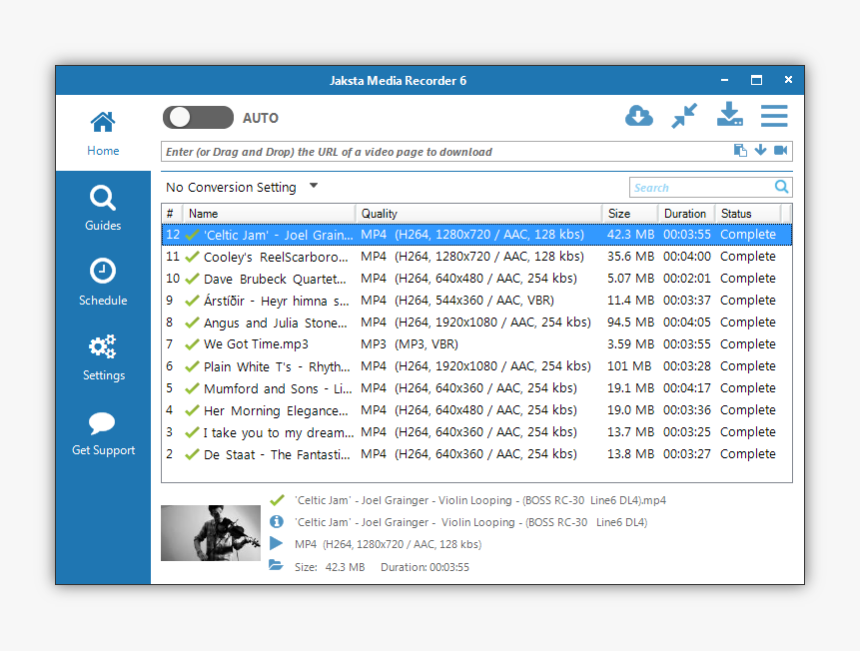Open the hamburger menu
860x651 pixels.
click(774, 116)
